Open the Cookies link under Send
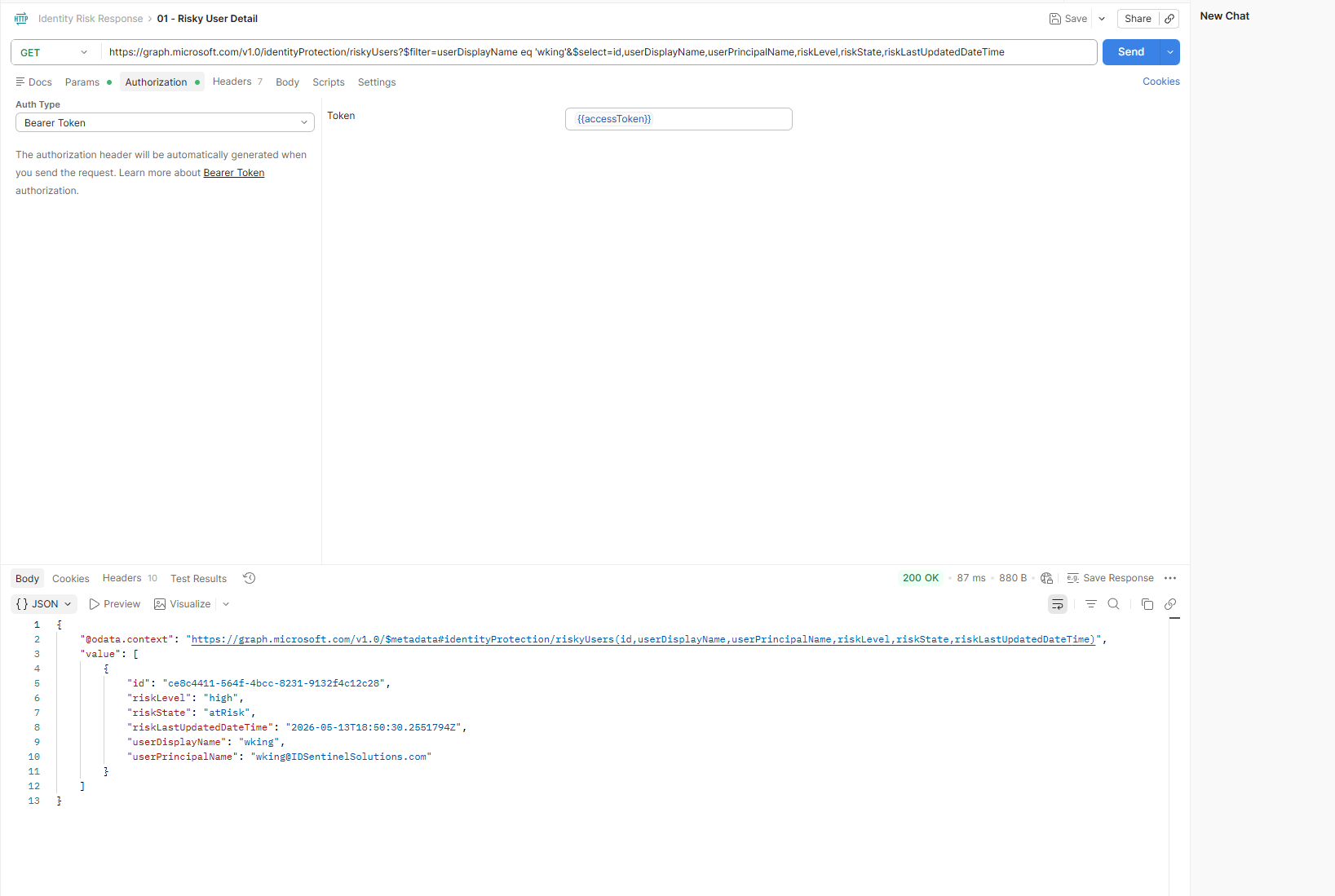The height and width of the screenshot is (896, 1335). coord(1161,82)
